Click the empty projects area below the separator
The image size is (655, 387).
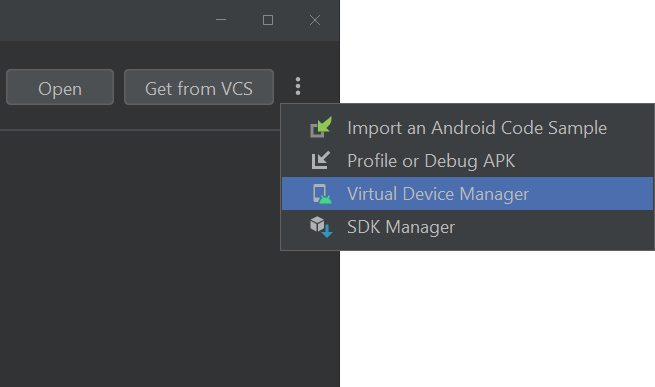pyautogui.click(x=140, y=259)
